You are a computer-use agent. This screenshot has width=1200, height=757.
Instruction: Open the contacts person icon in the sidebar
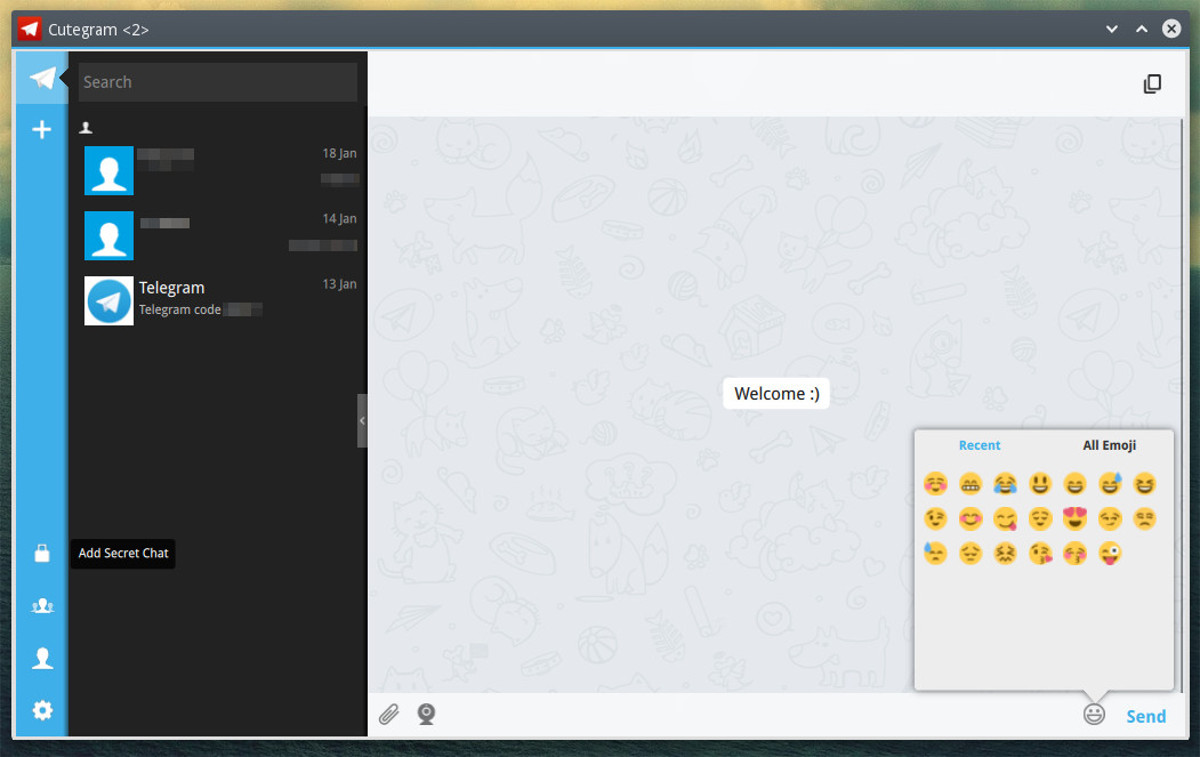(x=42, y=658)
